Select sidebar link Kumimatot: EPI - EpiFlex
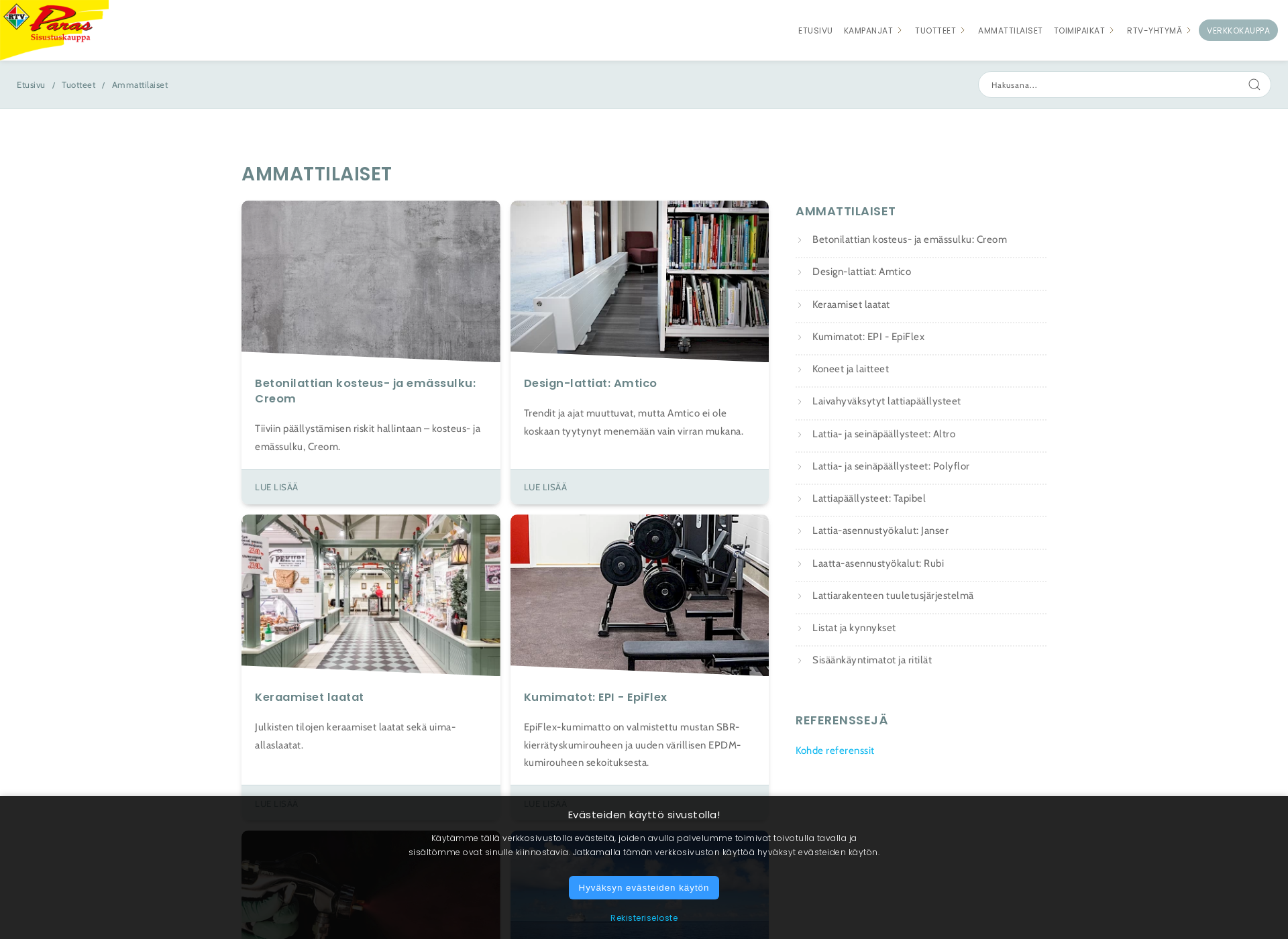 (868, 337)
